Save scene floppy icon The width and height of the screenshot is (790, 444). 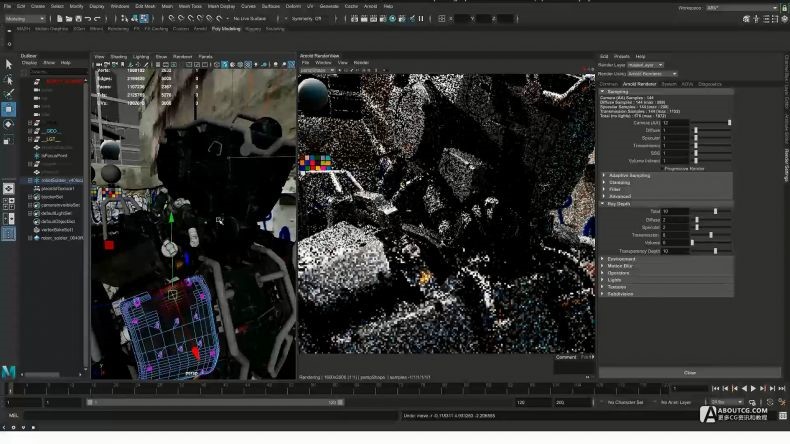[79, 19]
